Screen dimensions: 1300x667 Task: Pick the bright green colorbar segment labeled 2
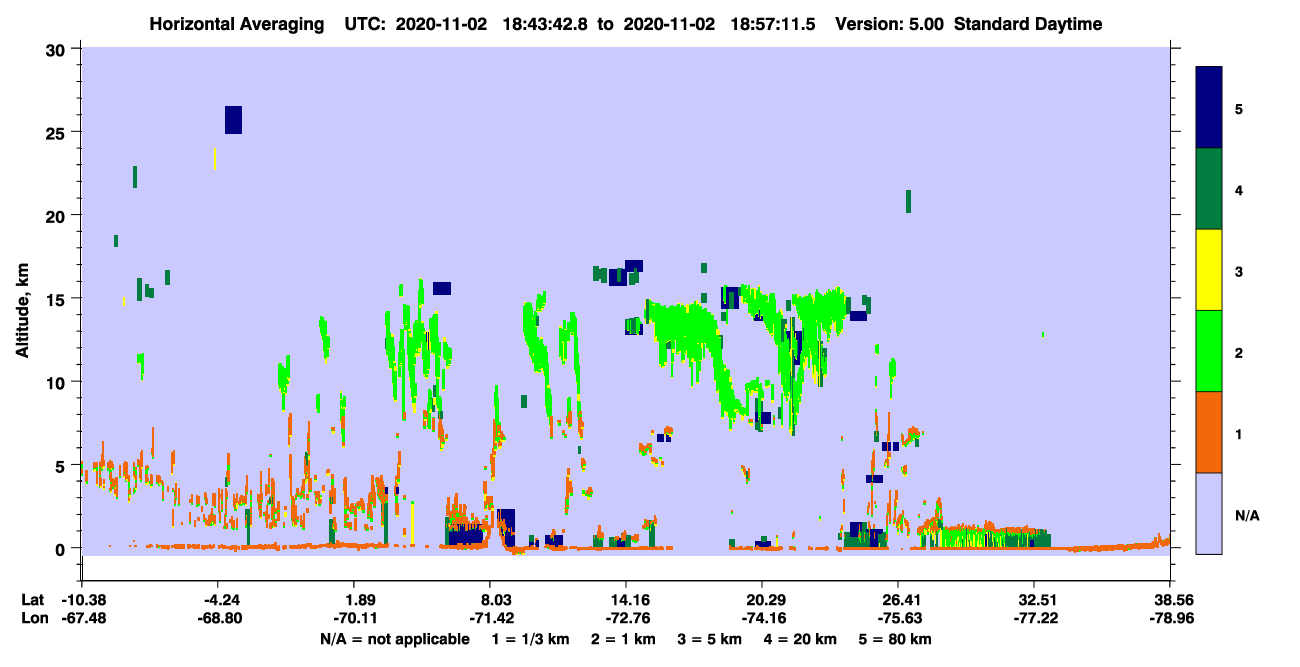click(1209, 351)
